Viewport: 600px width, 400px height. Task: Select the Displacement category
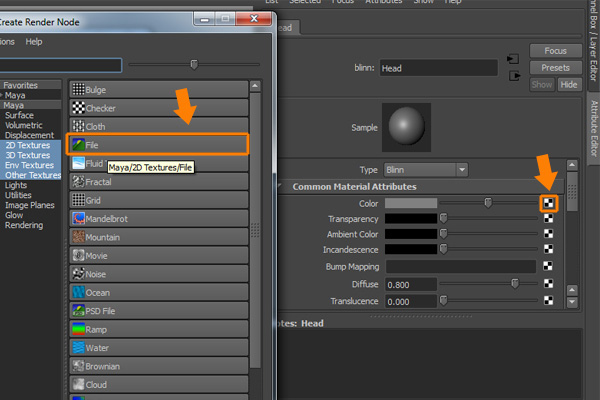[x=29, y=135]
